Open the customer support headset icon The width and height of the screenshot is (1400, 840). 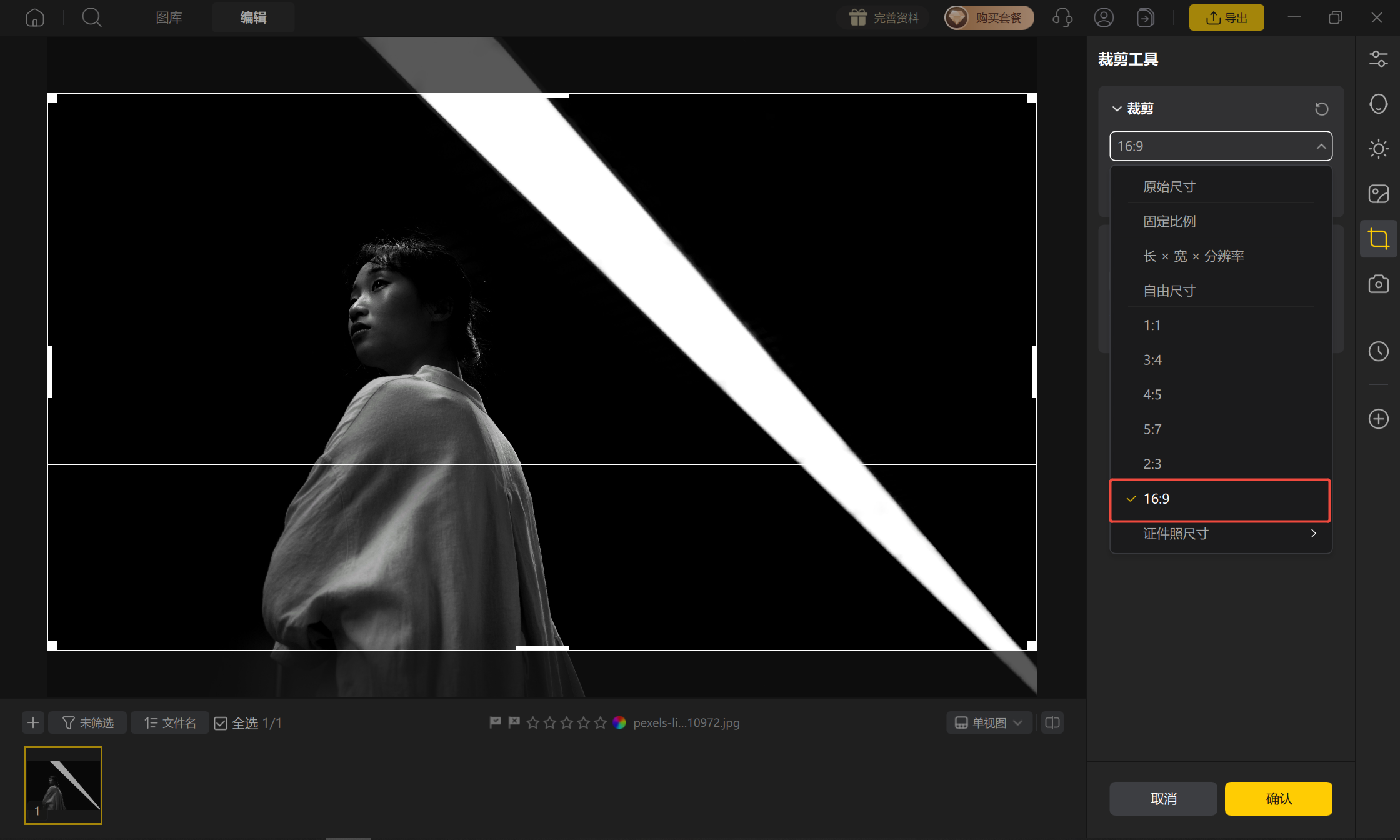1062,17
